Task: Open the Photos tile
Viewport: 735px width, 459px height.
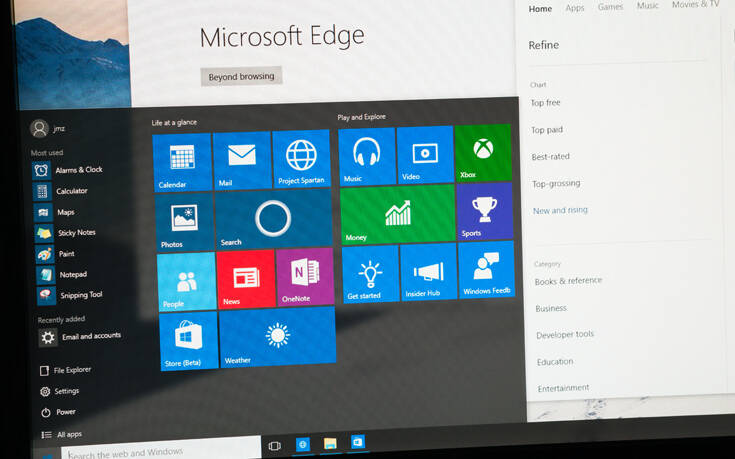Action: [184, 223]
